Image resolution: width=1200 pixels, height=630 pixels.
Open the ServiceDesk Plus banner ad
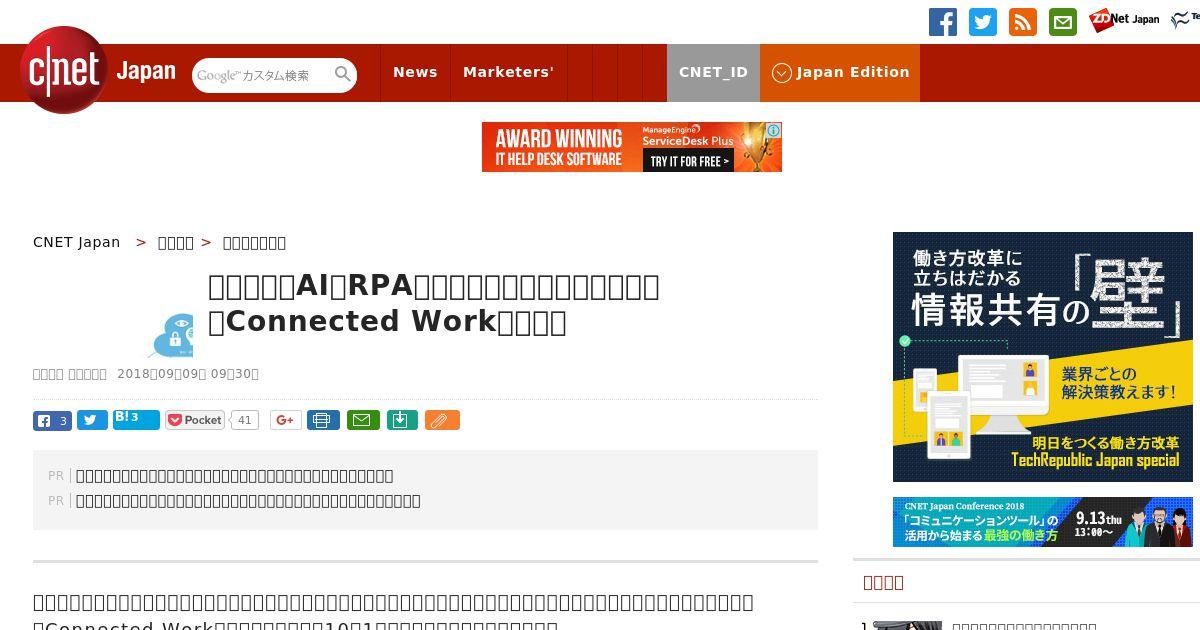pos(632,147)
